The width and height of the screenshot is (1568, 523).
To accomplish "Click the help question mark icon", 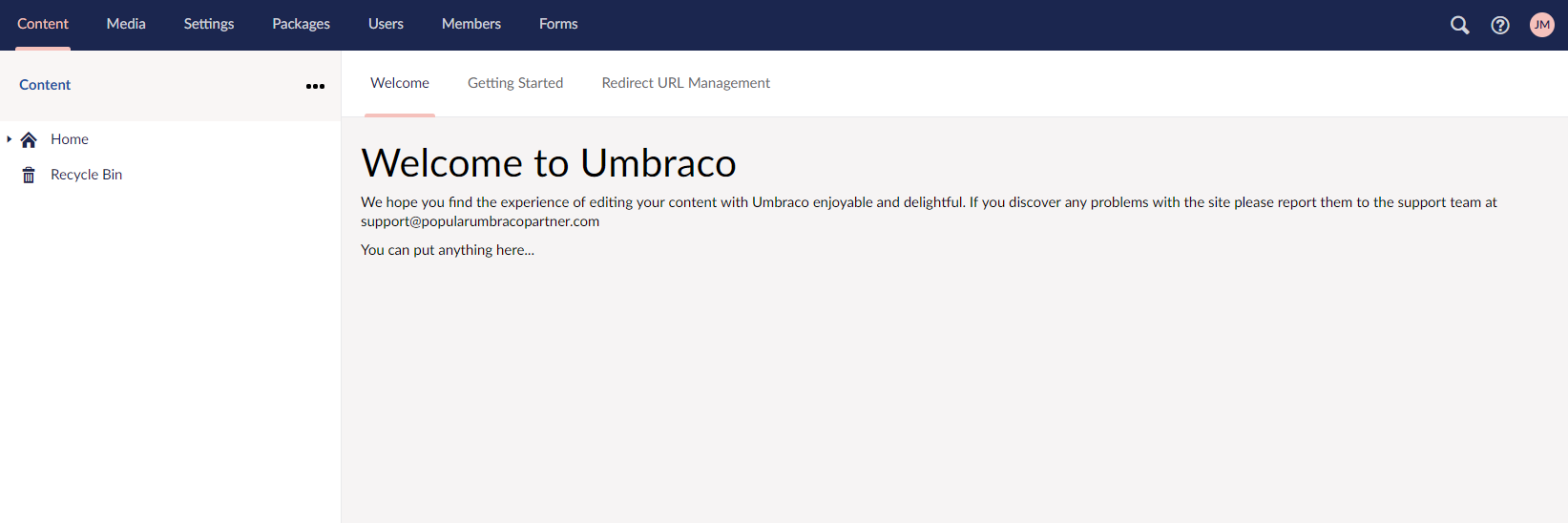I will (1500, 25).
